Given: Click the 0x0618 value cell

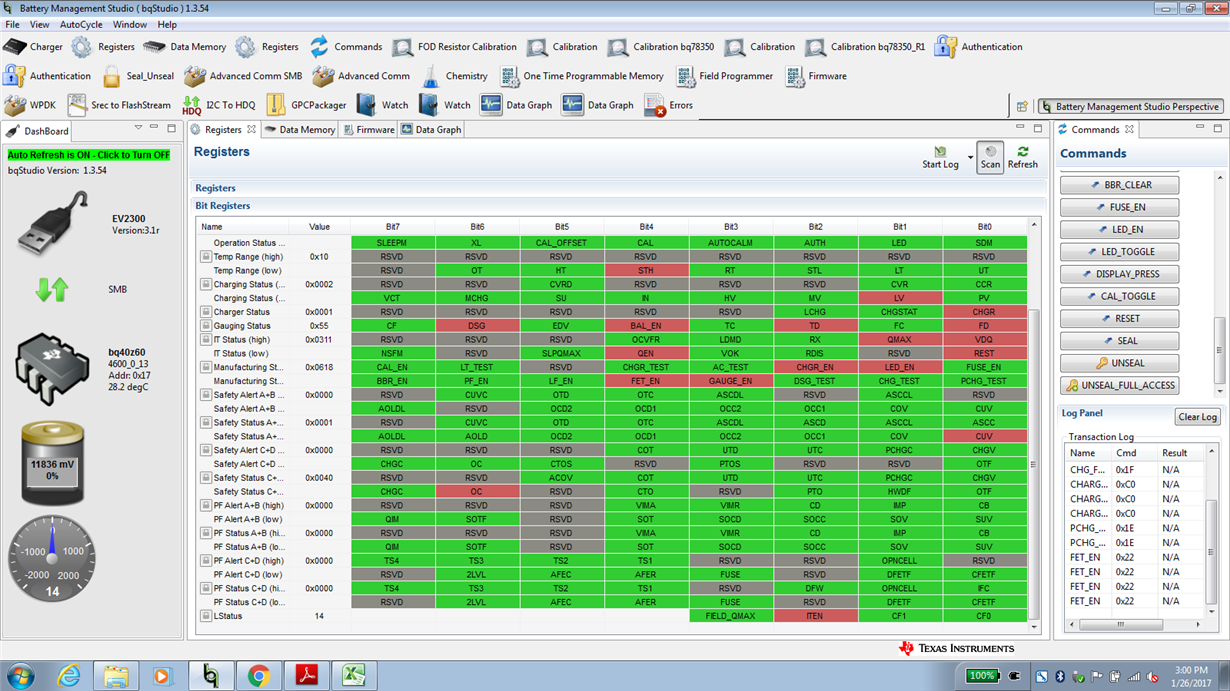Looking at the screenshot, I should point(319,368).
